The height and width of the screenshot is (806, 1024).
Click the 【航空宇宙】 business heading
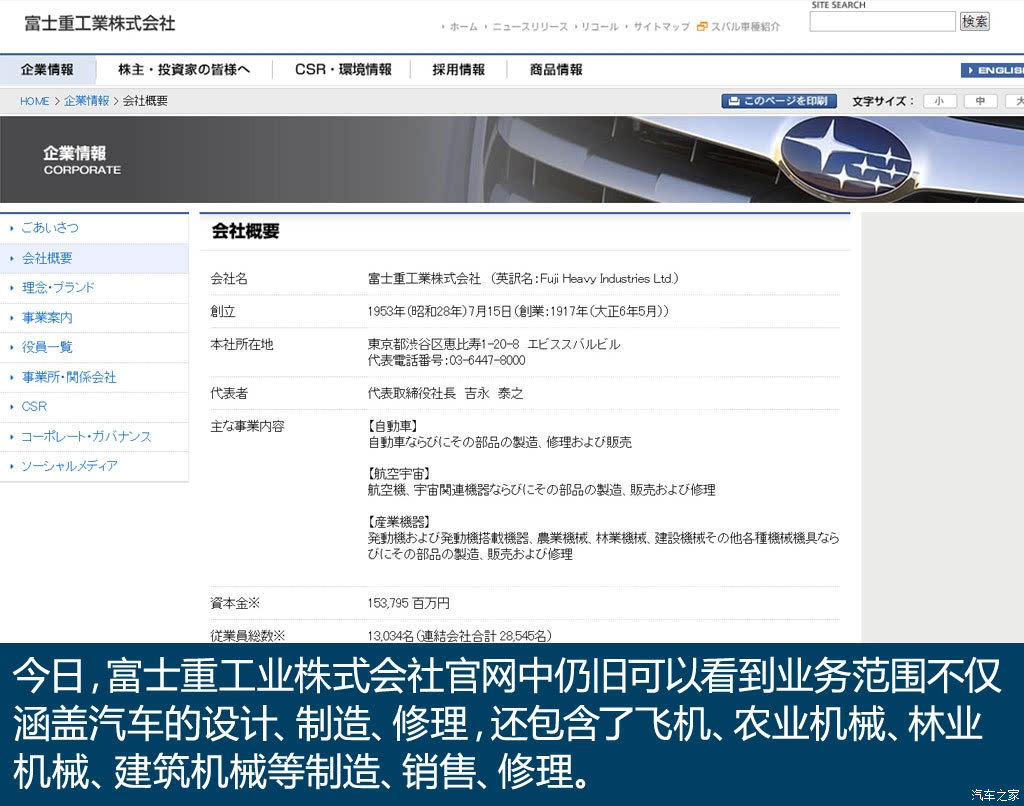click(x=399, y=474)
